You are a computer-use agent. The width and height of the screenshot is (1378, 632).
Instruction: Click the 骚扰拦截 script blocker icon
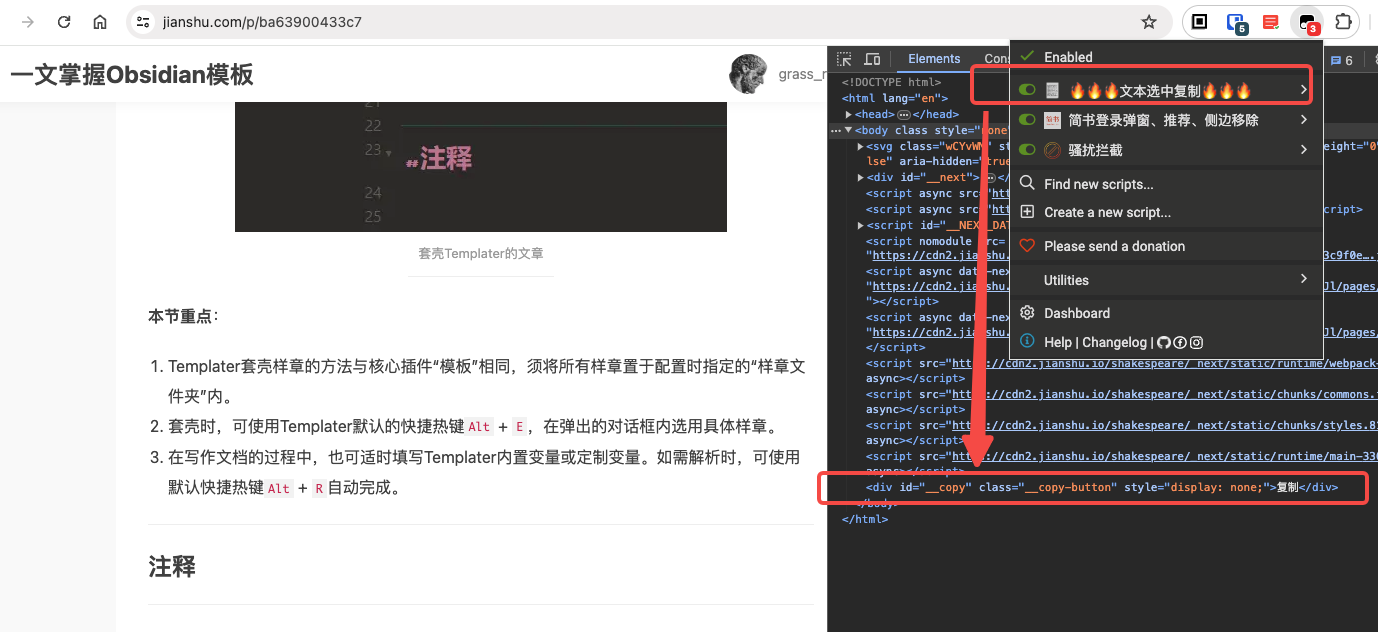tap(1052, 150)
